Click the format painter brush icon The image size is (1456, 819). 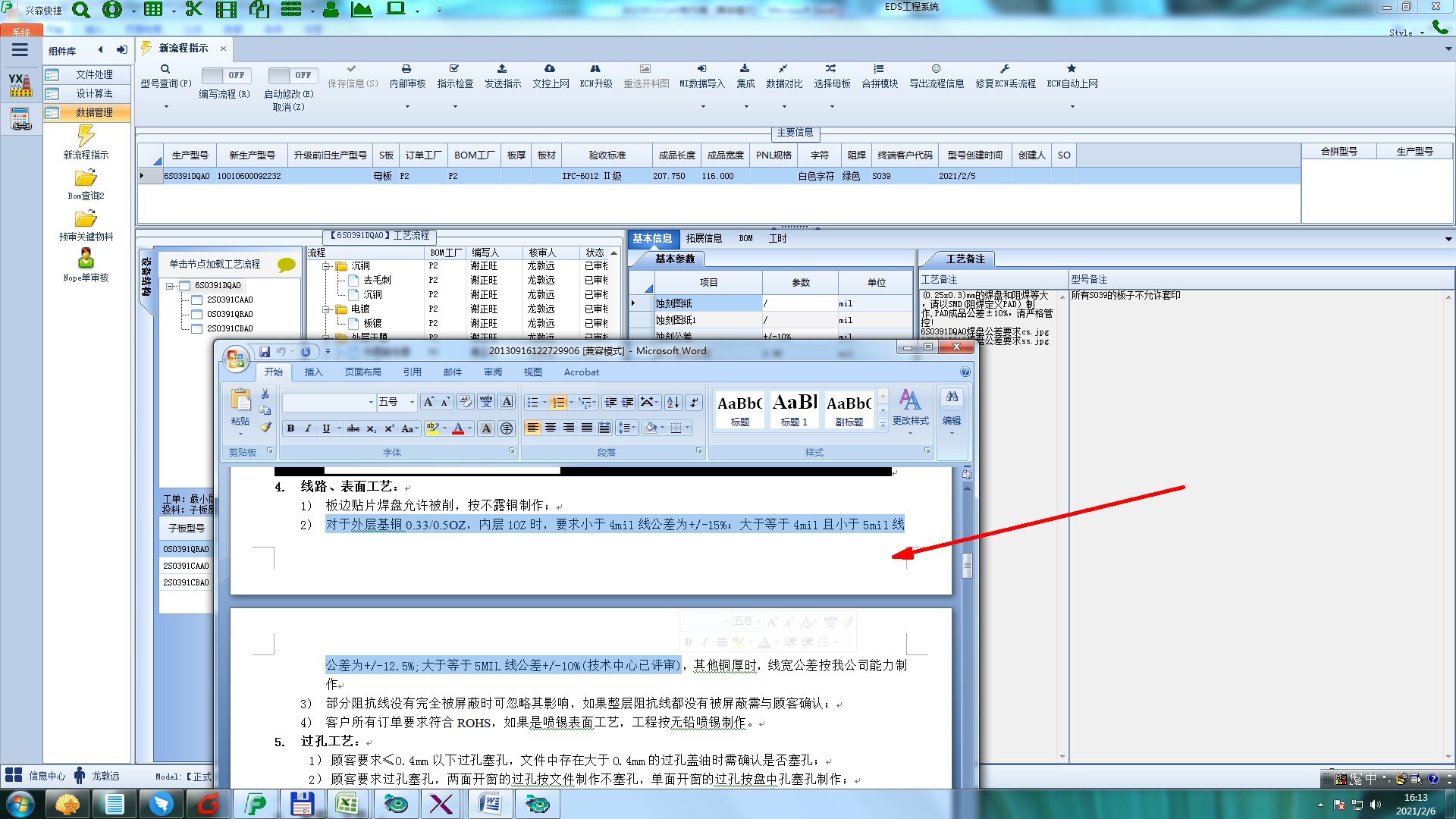click(x=265, y=428)
